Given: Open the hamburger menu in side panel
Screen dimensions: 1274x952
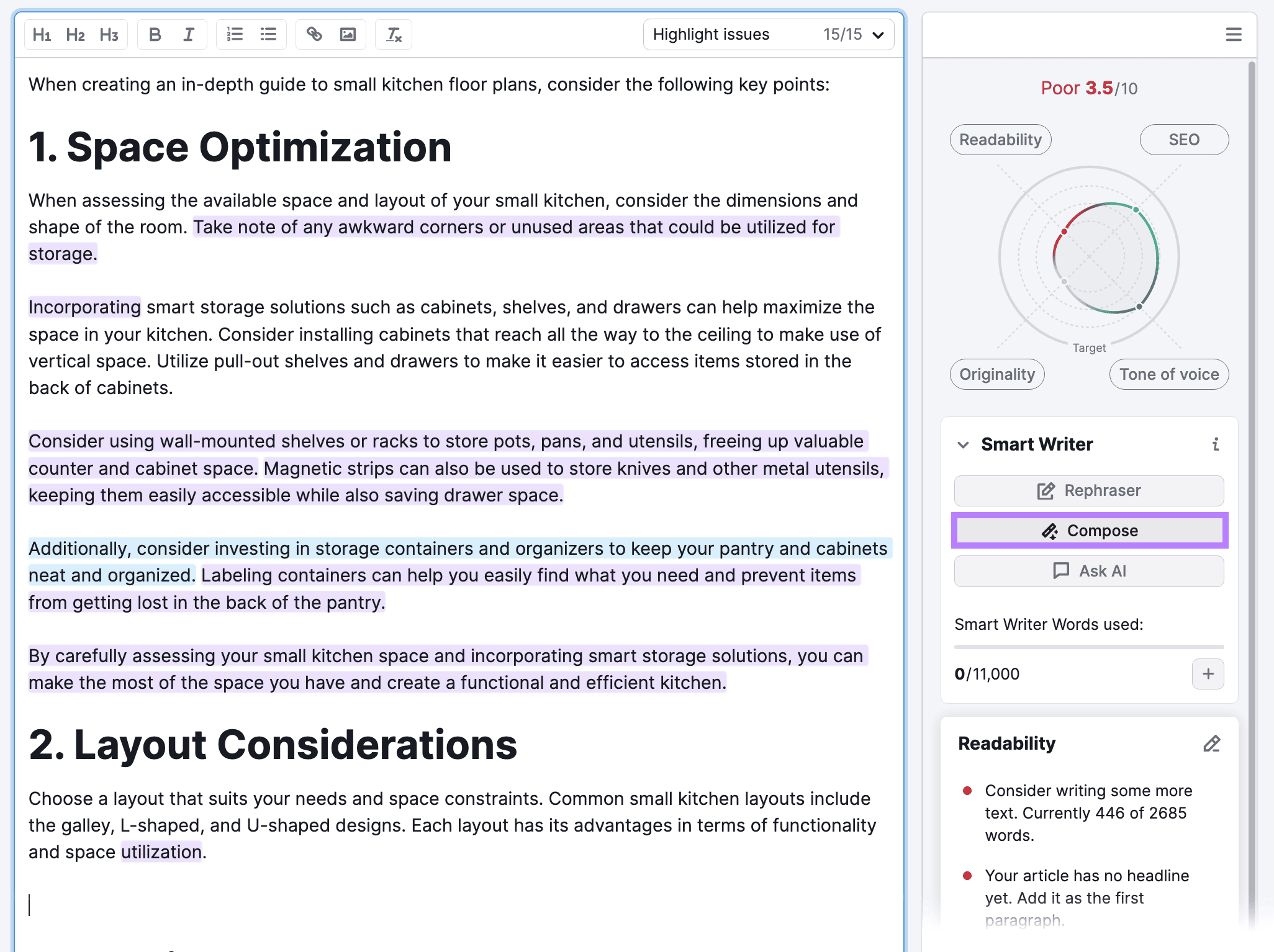Looking at the screenshot, I should point(1233,35).
